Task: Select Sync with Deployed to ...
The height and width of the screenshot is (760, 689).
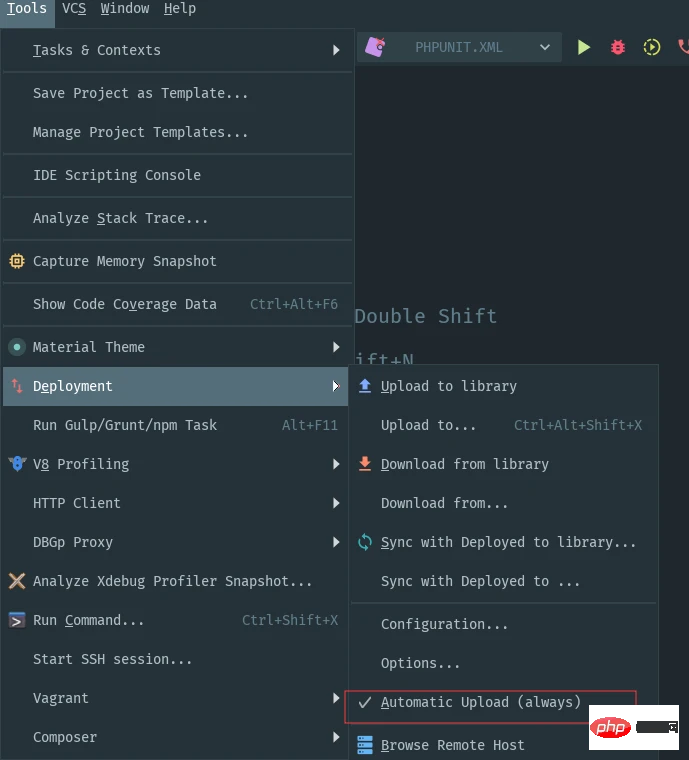Action: pyautogui.click(x=504, y=581)
